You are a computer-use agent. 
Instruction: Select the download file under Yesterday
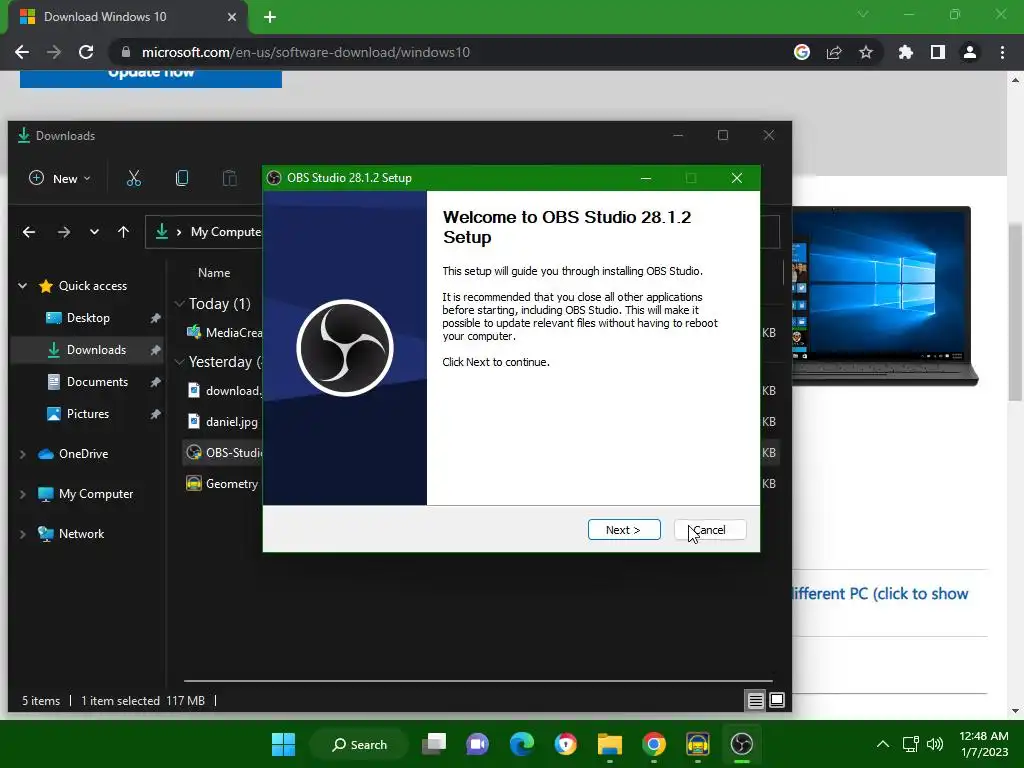[224, 391]
